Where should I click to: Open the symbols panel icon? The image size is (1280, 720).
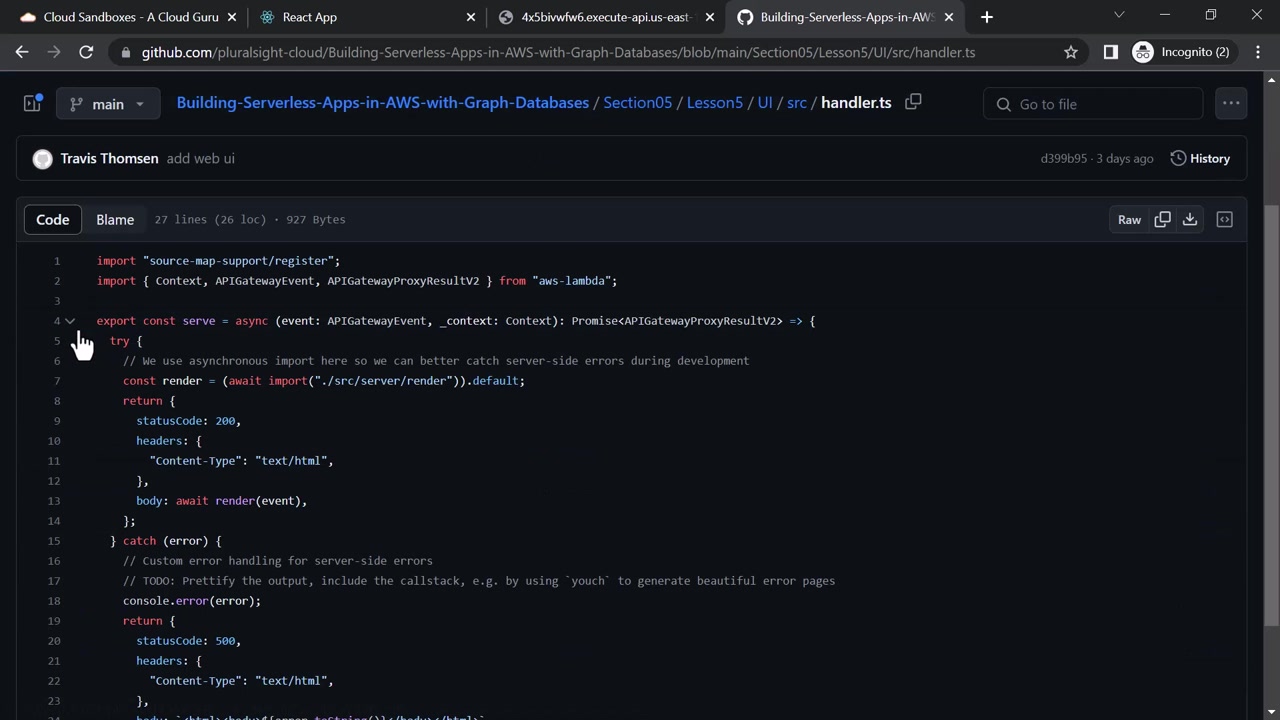pos(1224,219)
